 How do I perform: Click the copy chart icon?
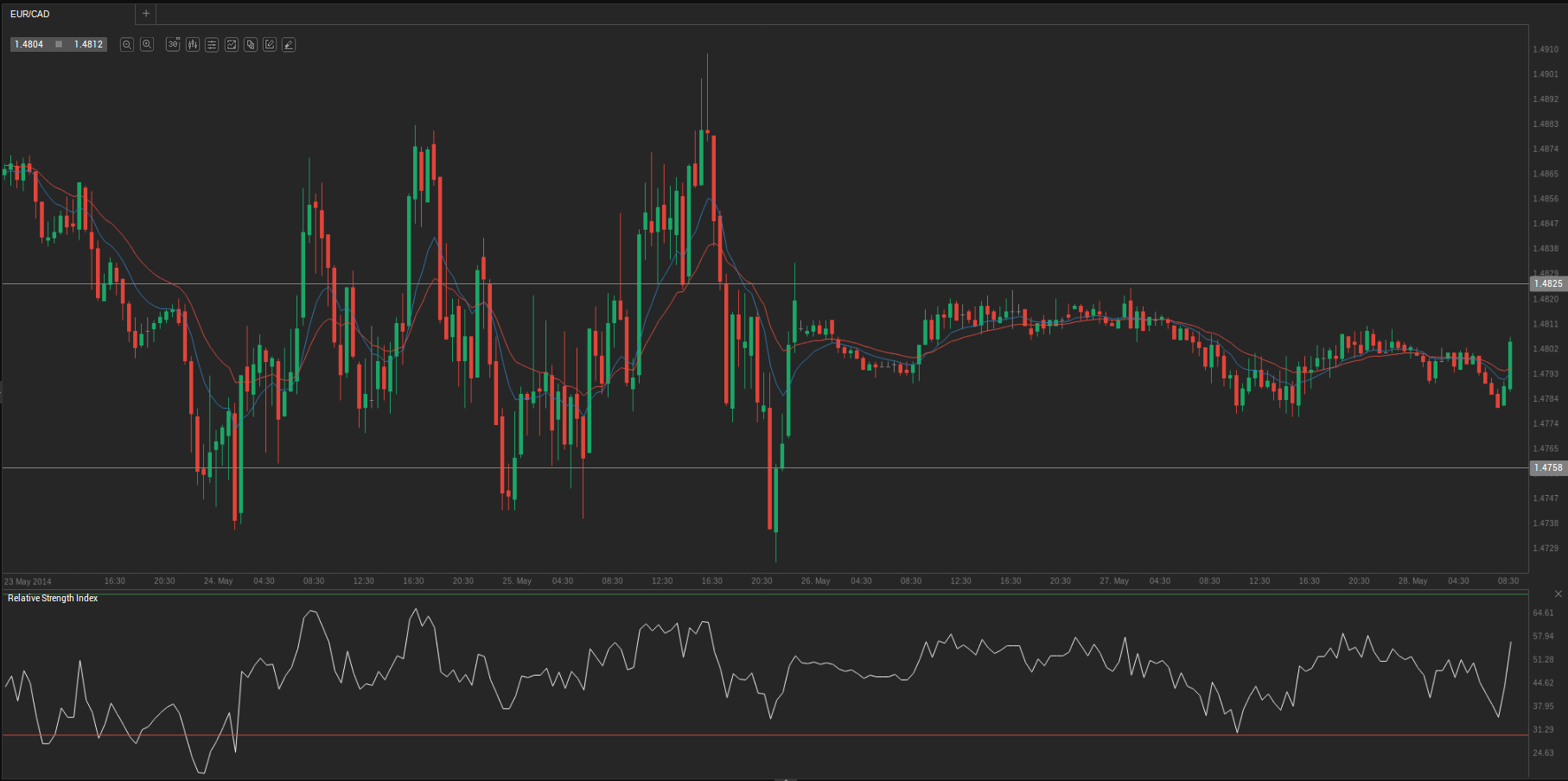click(251, 44)
